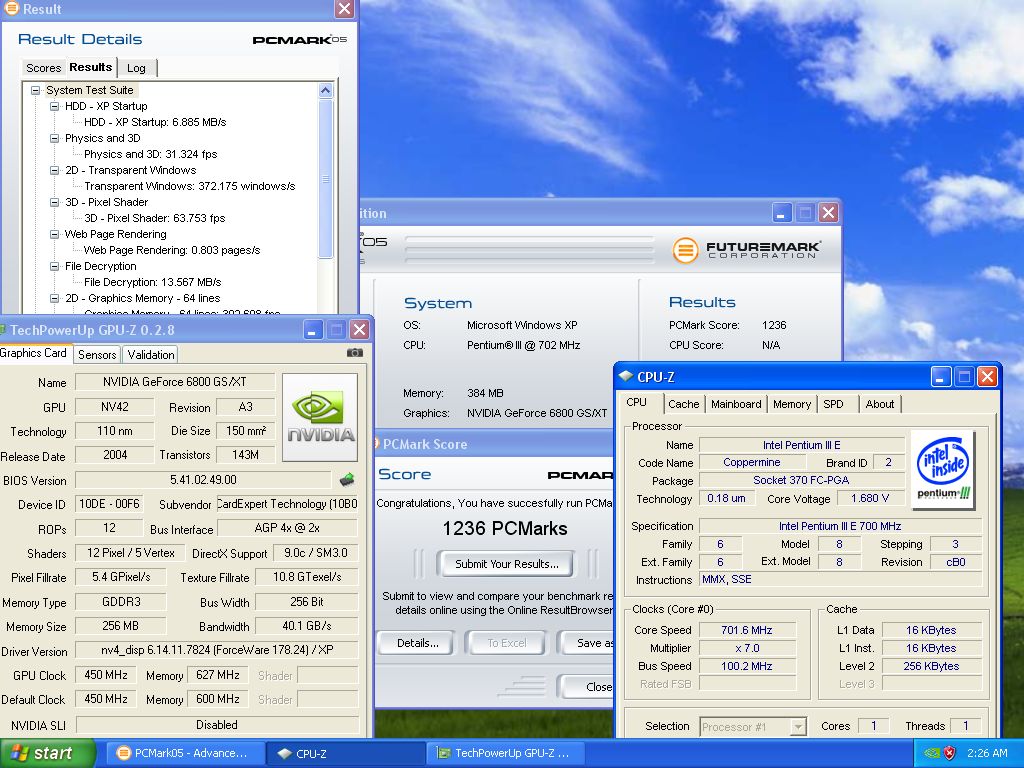Screen dimensions: 1024x768
Task: Select the TechPowerUp GPU-Z taskbar button
Action: [x=506, y=753]
